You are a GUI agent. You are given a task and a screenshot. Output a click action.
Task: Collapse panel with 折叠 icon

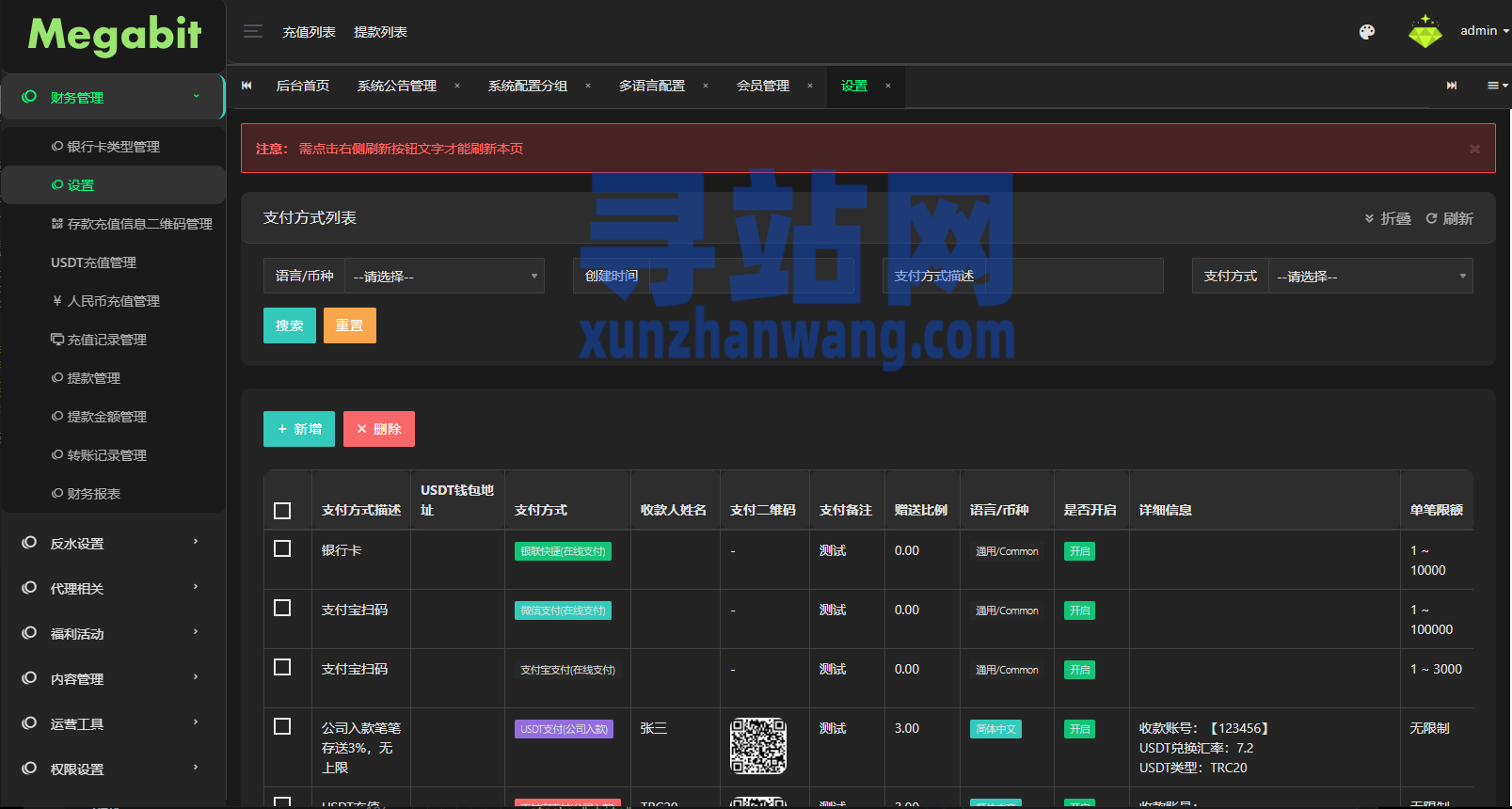coord(1388,218)
